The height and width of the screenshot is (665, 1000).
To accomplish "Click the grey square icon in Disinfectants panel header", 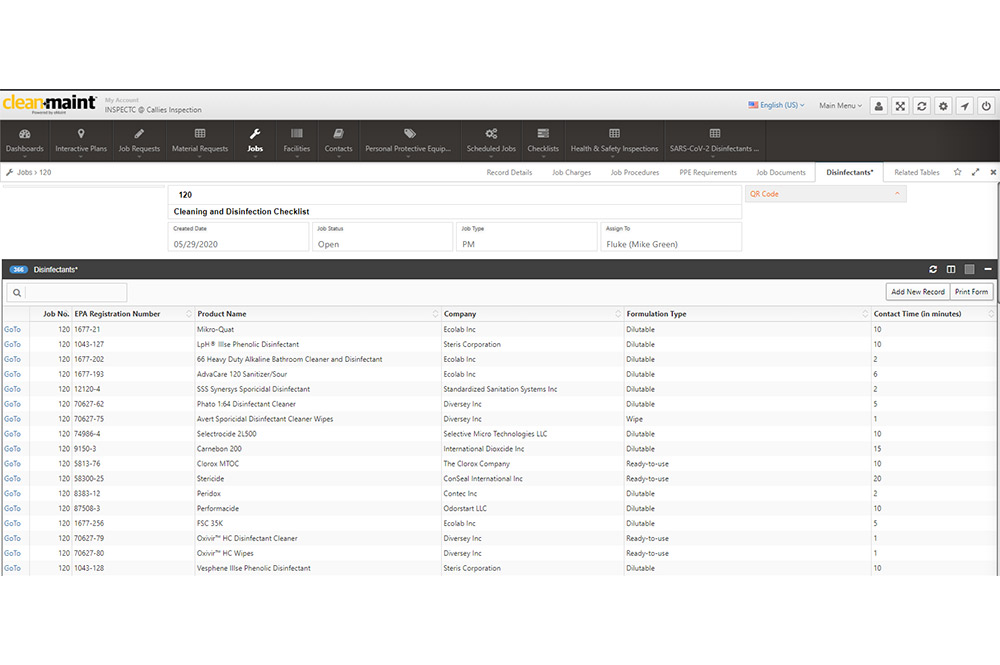I will [x=969, y=270].
